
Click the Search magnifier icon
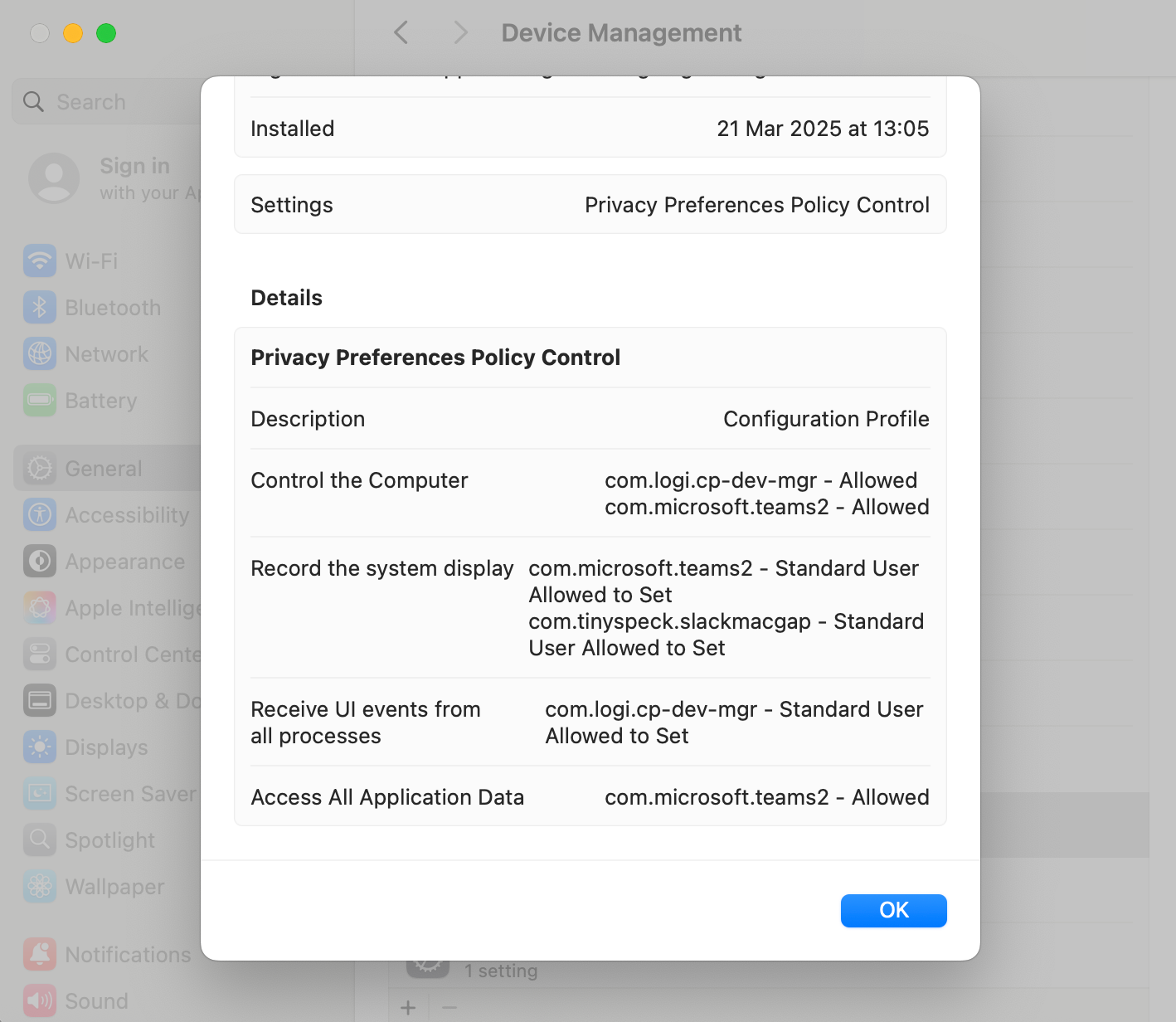point(33,101)
